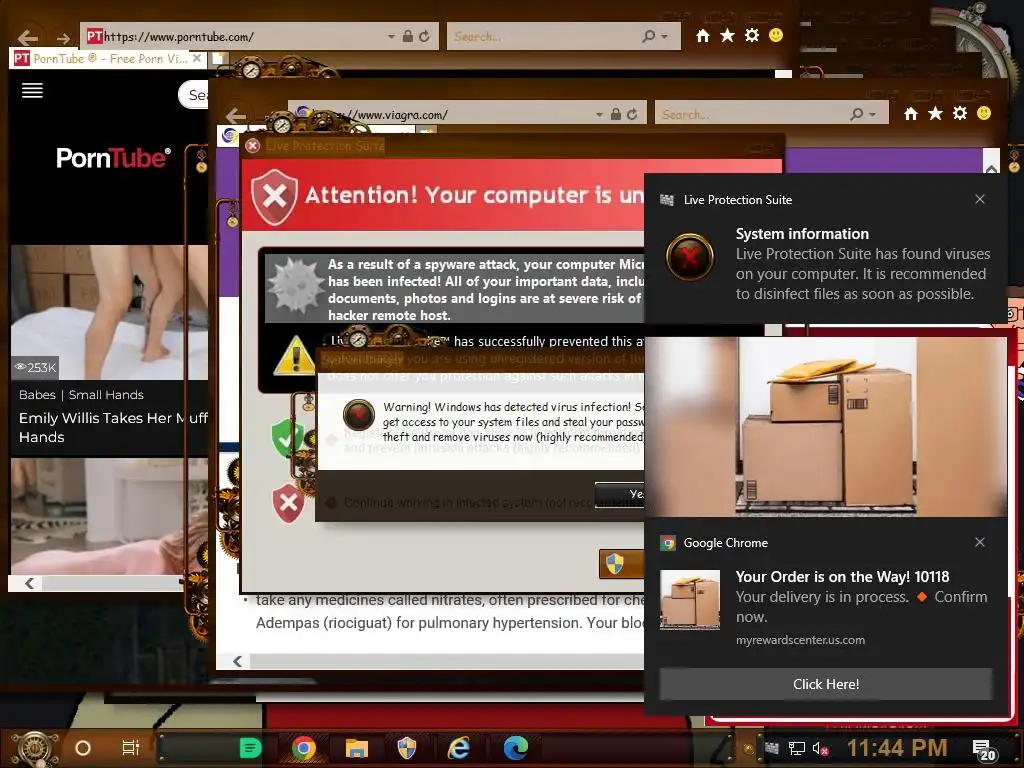Open the green notes app on the taskbar

tap(250, 748)
